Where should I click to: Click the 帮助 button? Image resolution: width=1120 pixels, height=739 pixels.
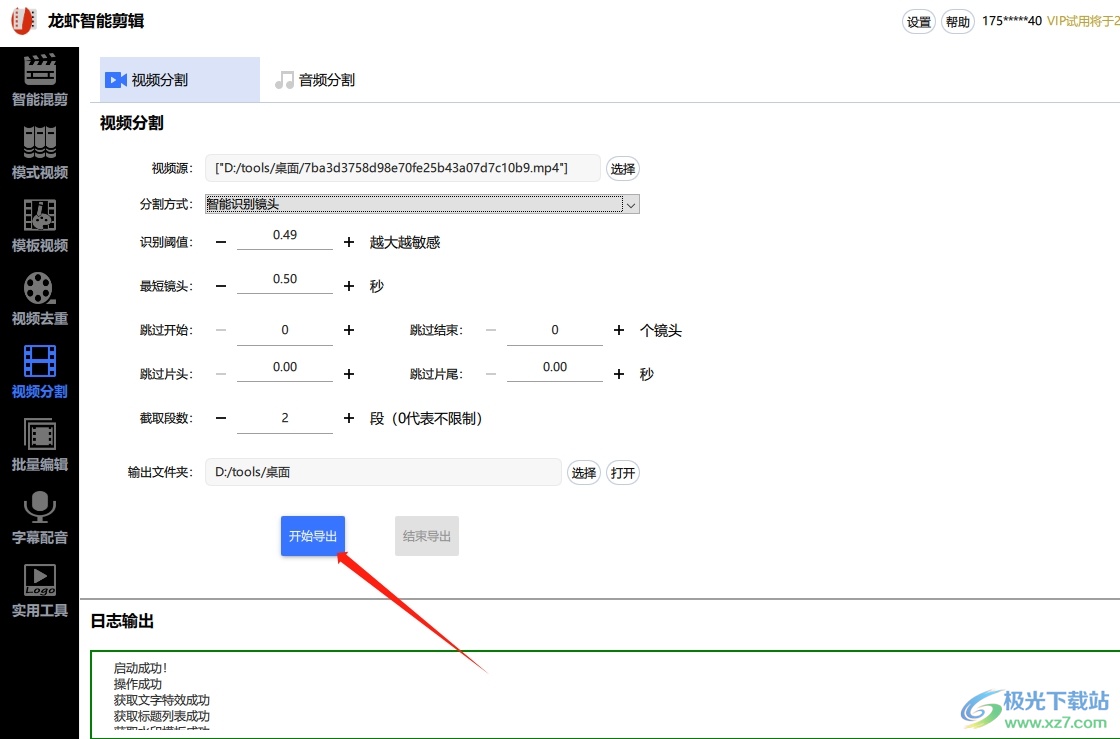[957, 22]
